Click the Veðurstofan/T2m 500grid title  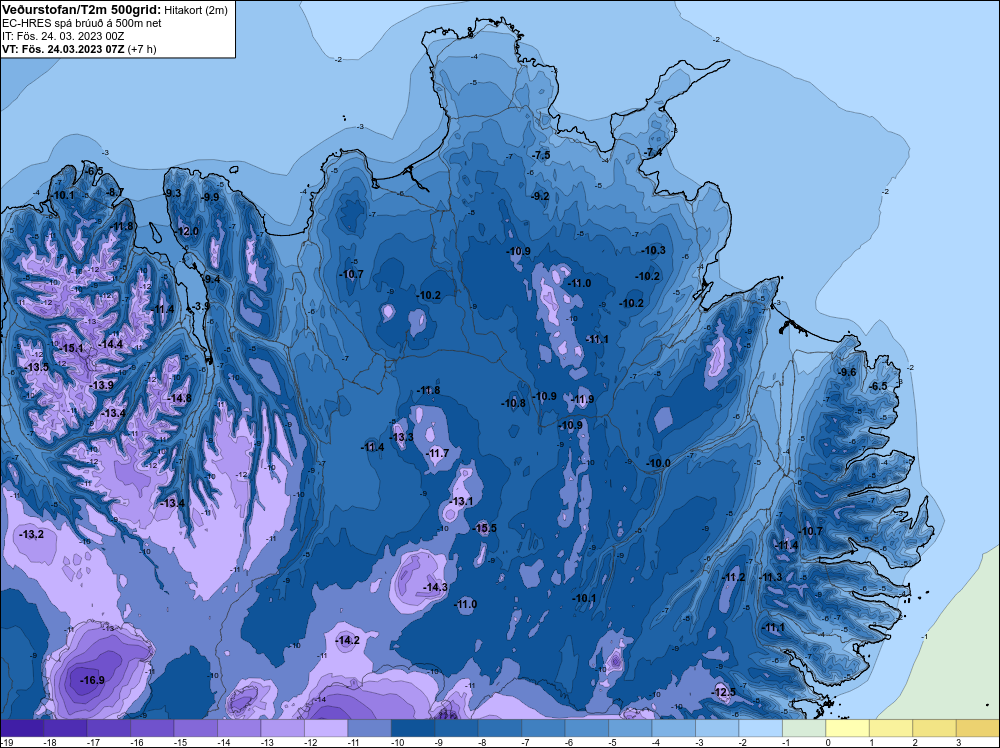pos(81,9)
